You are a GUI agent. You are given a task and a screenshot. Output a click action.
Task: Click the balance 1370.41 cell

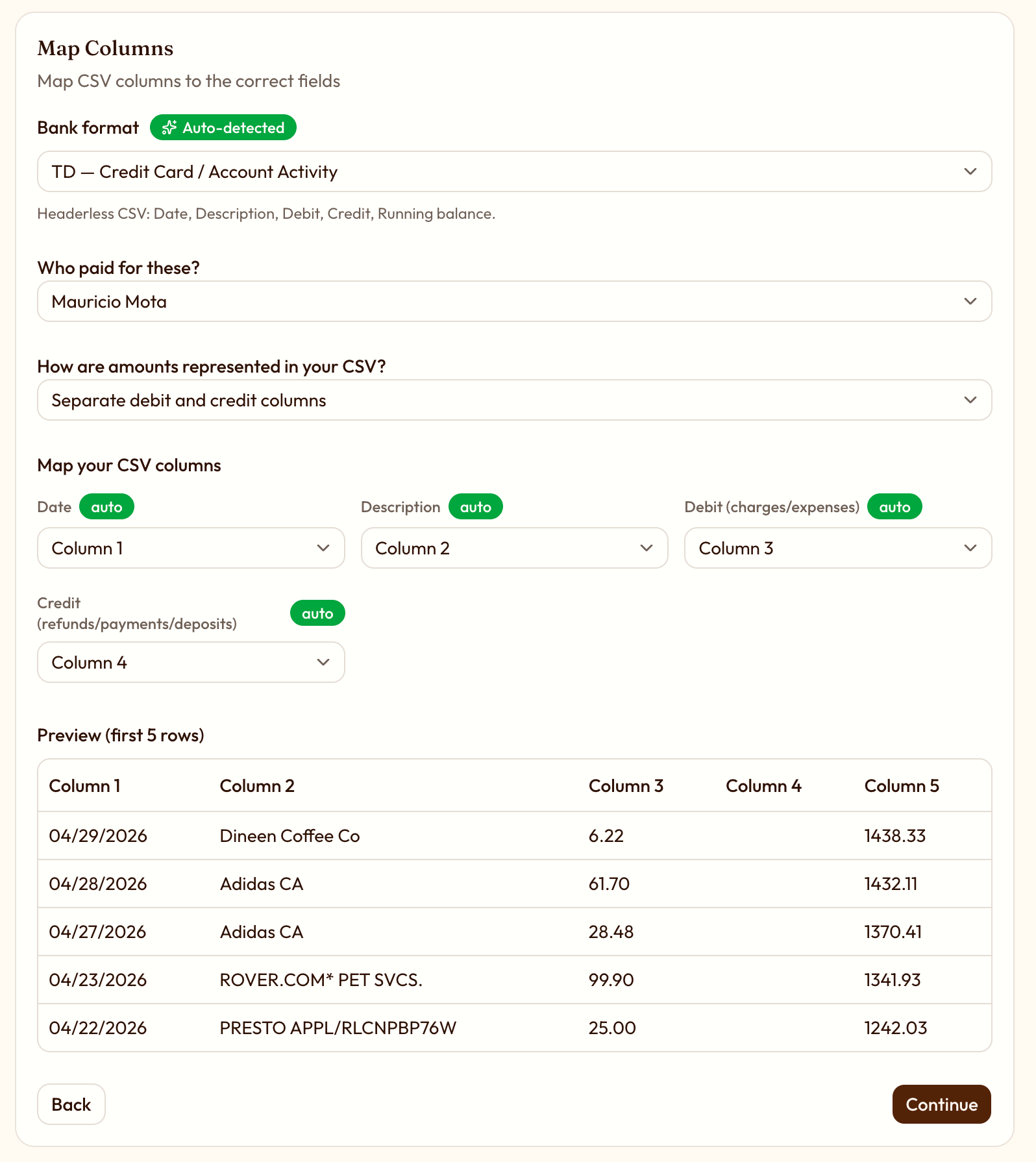(893, 932)
